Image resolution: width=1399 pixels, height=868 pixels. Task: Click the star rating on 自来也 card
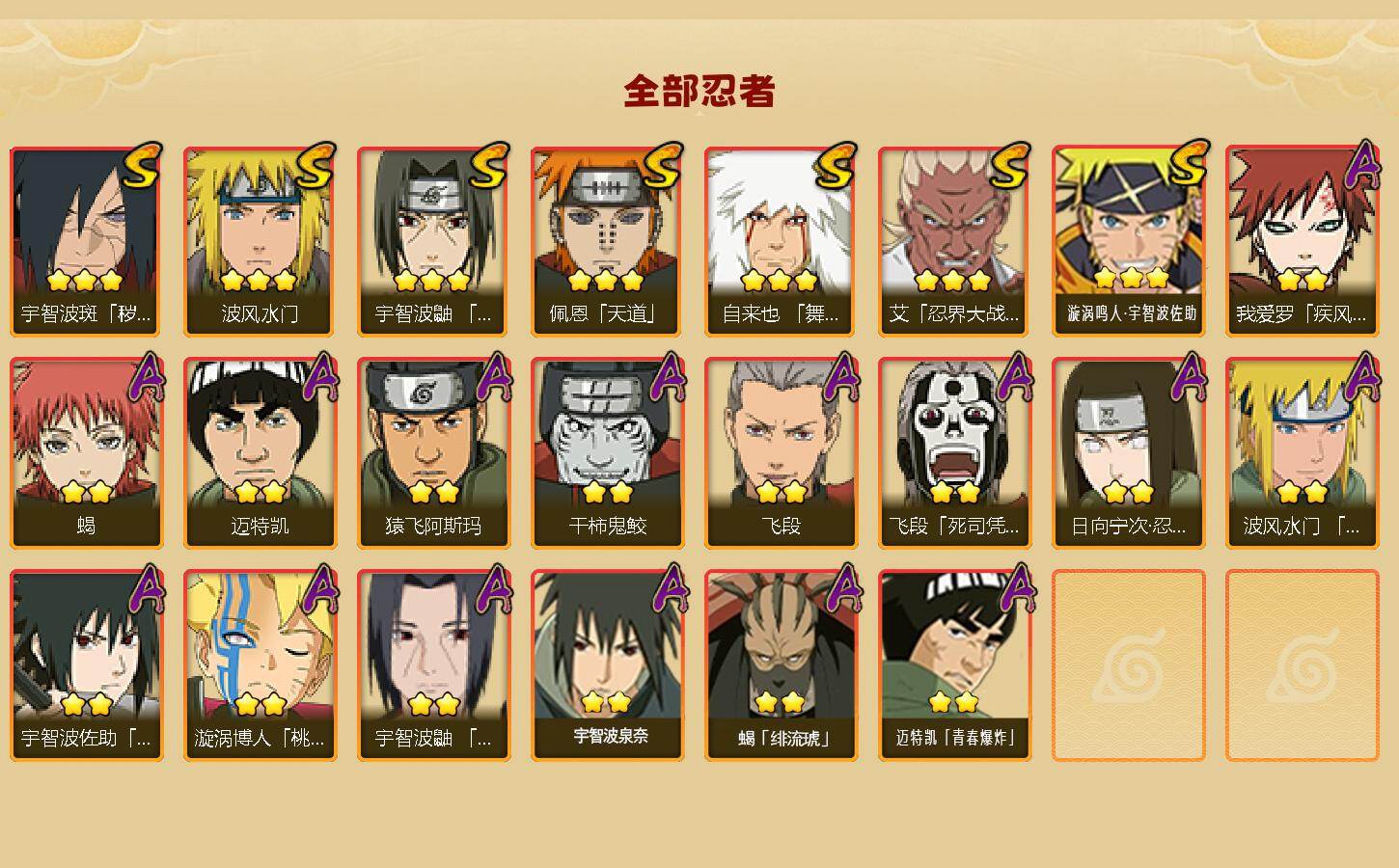point(781,281)
